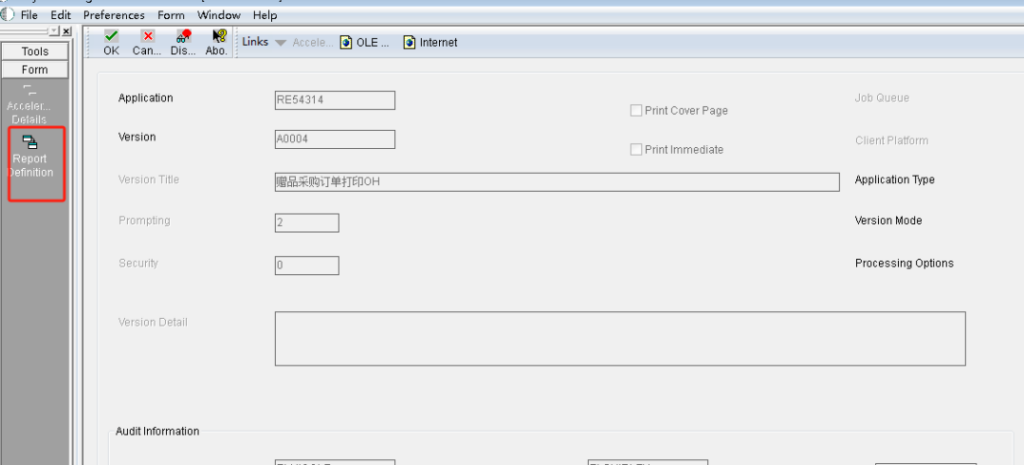Click the Version field showing A0004
Screen dimensions: 1024x465
click(335, 139)
